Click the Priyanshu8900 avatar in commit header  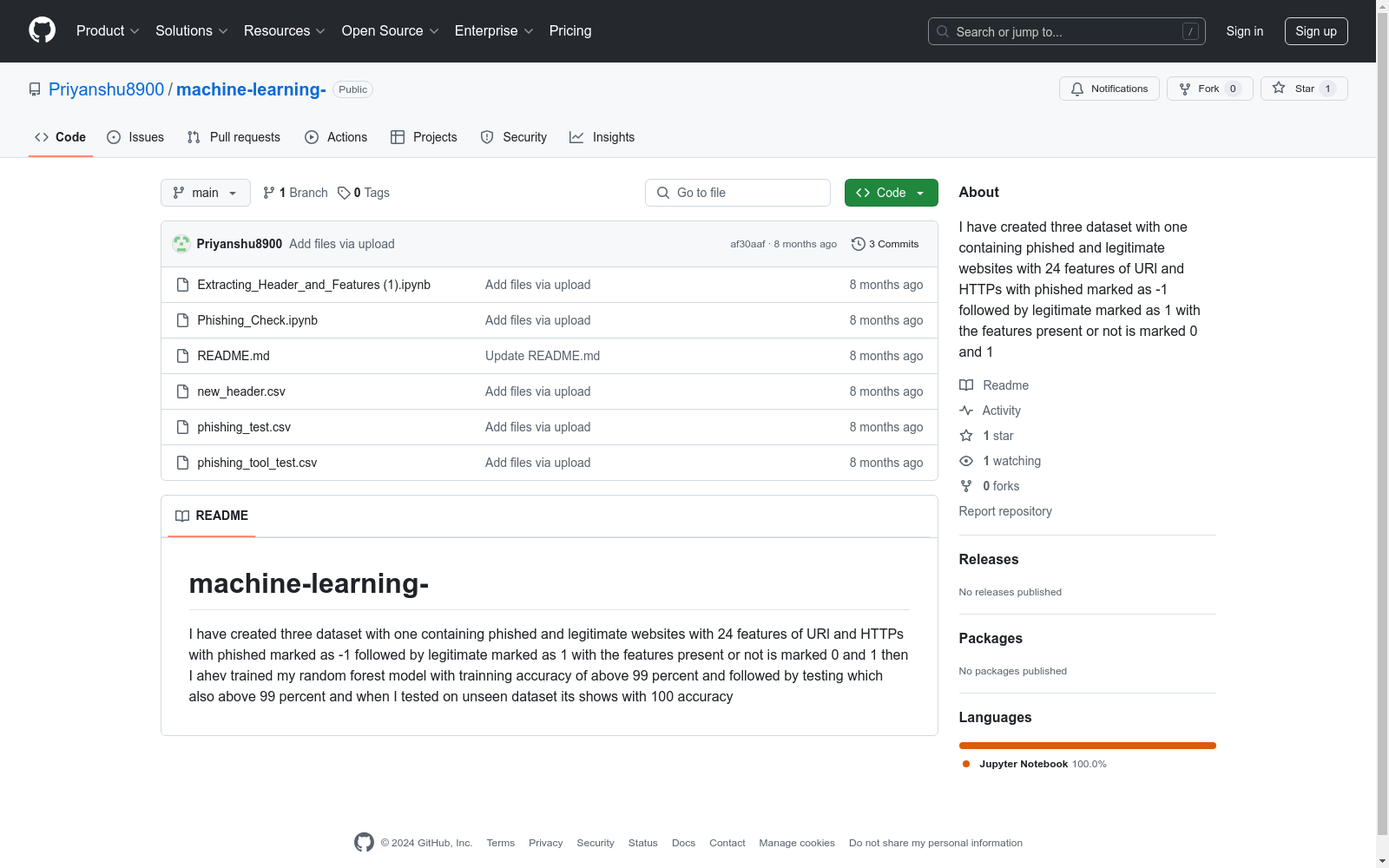181,244
